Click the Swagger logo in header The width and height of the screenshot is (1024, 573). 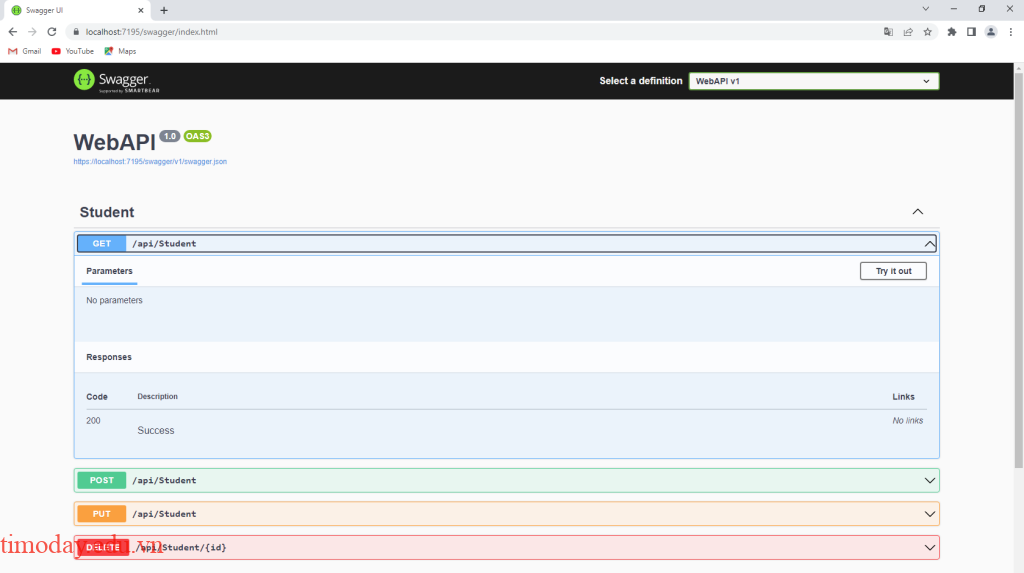tap(116, 81)
